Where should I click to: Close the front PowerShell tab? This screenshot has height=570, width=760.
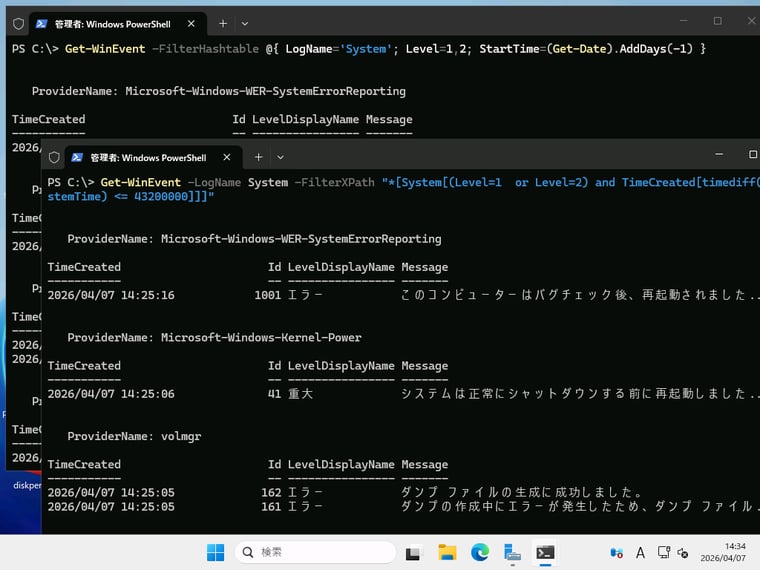(x=226, y=157)
